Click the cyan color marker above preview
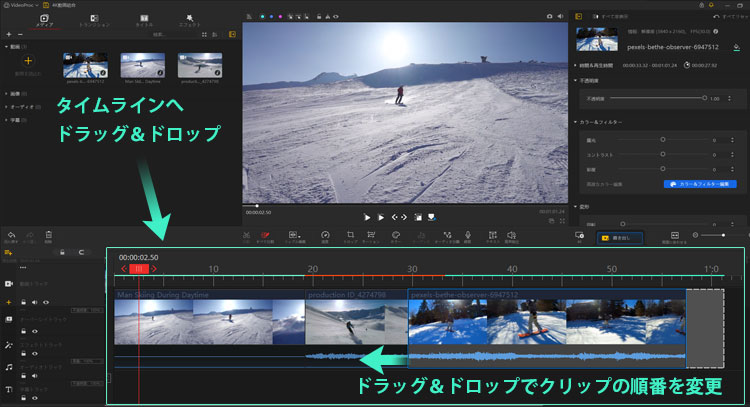The width and height of the screenshot is (750, 407). 262,17
